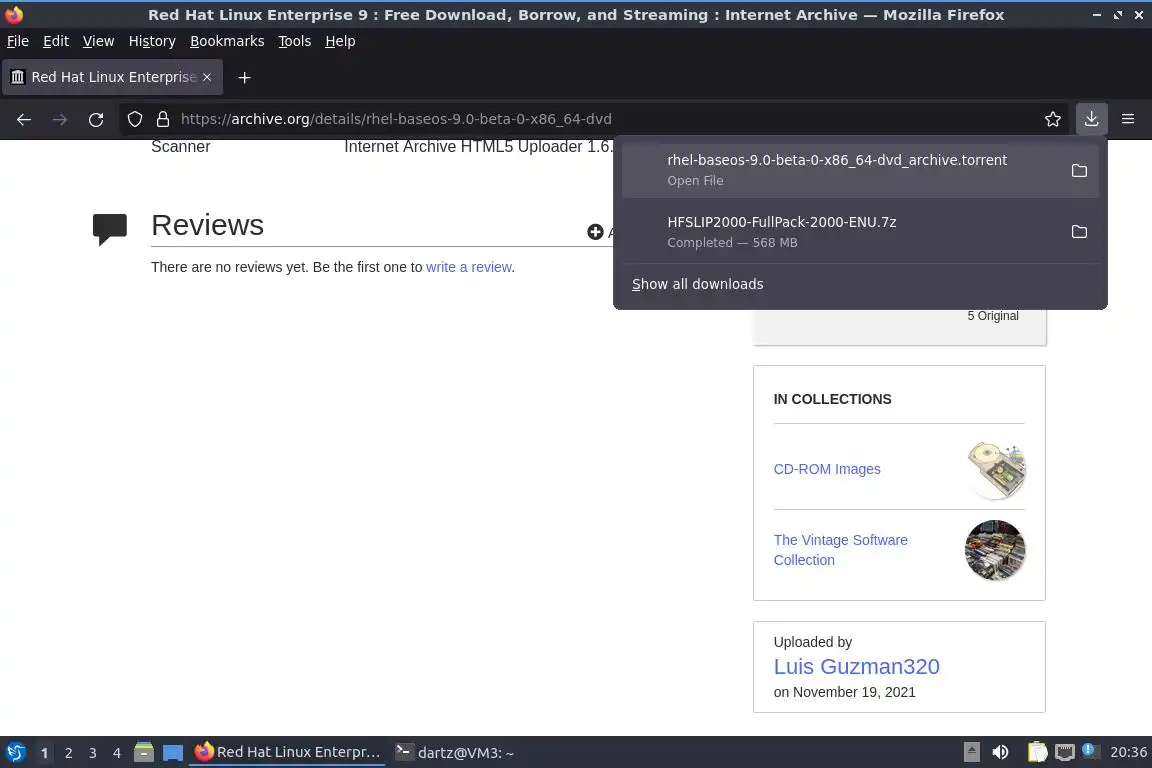Open the Edit menu
This screenshot has width=1152, height=768.
click(x=56, y=41)
